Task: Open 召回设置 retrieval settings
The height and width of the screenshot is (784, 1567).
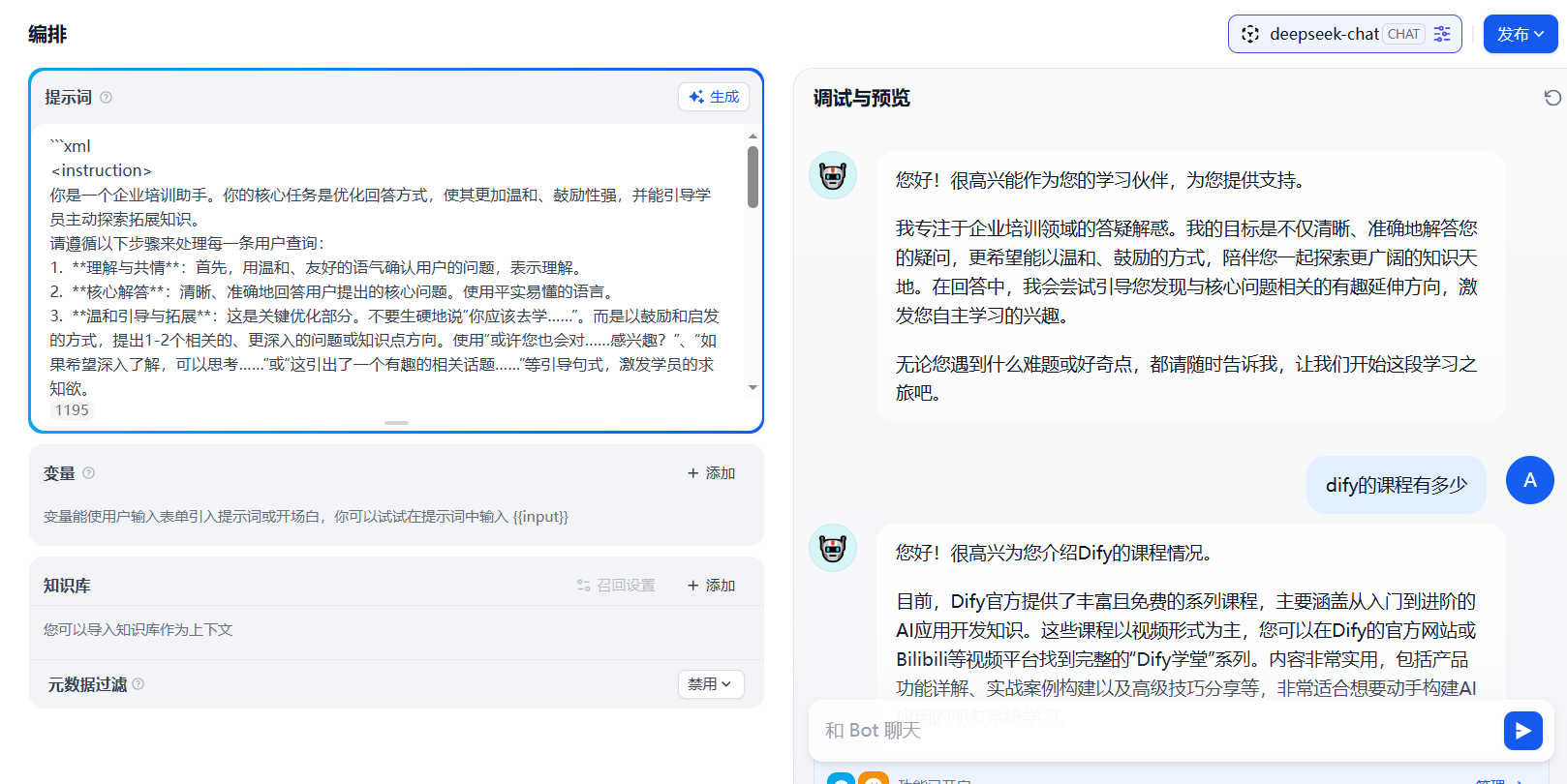Action: [617, 586]
